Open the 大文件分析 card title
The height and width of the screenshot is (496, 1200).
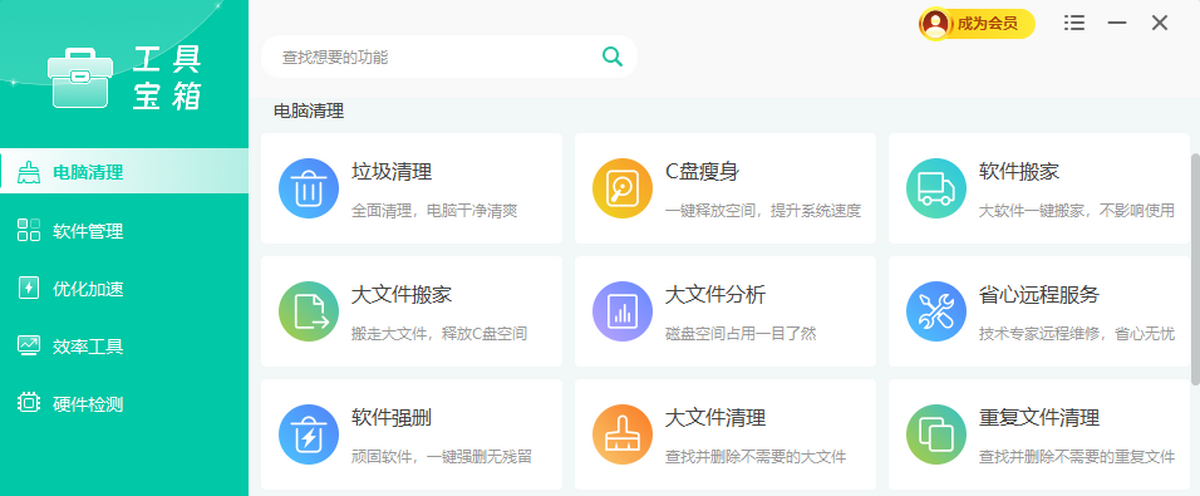coord(715,295)
